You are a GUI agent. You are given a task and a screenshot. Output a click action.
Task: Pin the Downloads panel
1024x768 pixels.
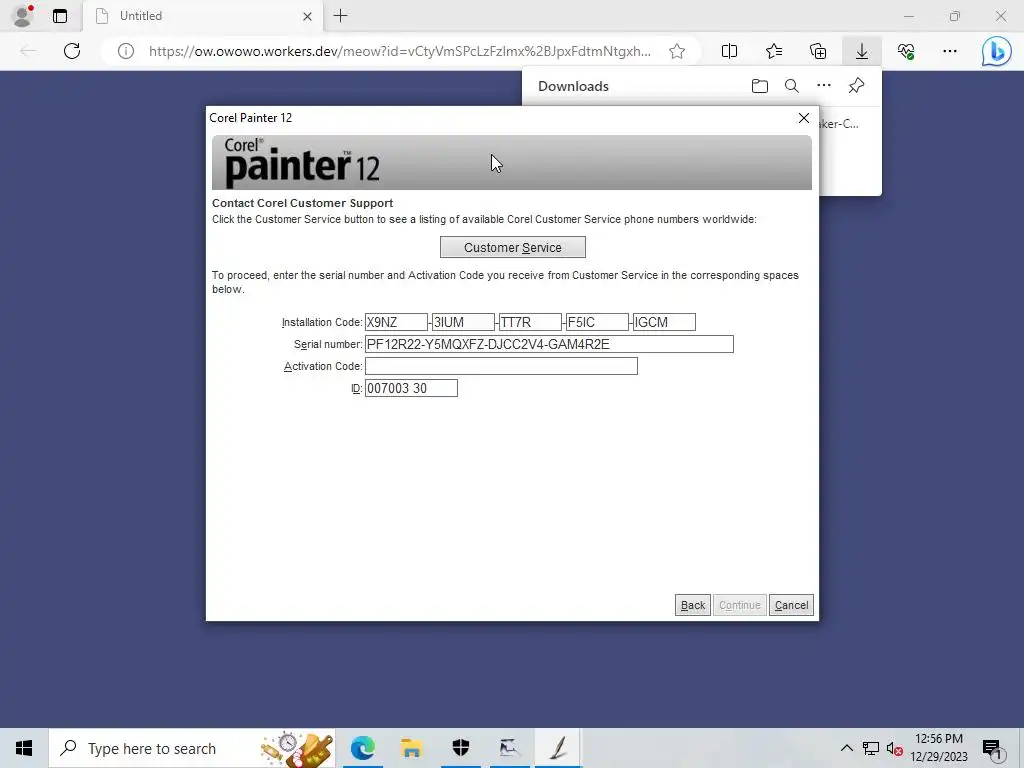click(x=856, y=86)
